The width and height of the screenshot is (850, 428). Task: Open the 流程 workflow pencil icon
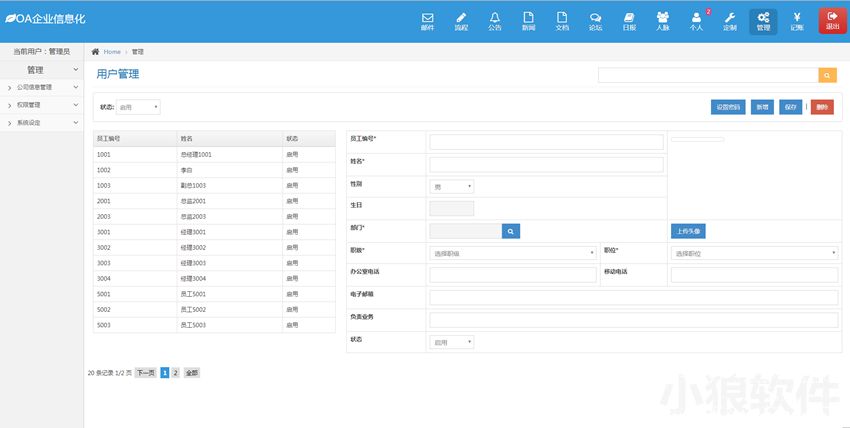pos(461,21)
